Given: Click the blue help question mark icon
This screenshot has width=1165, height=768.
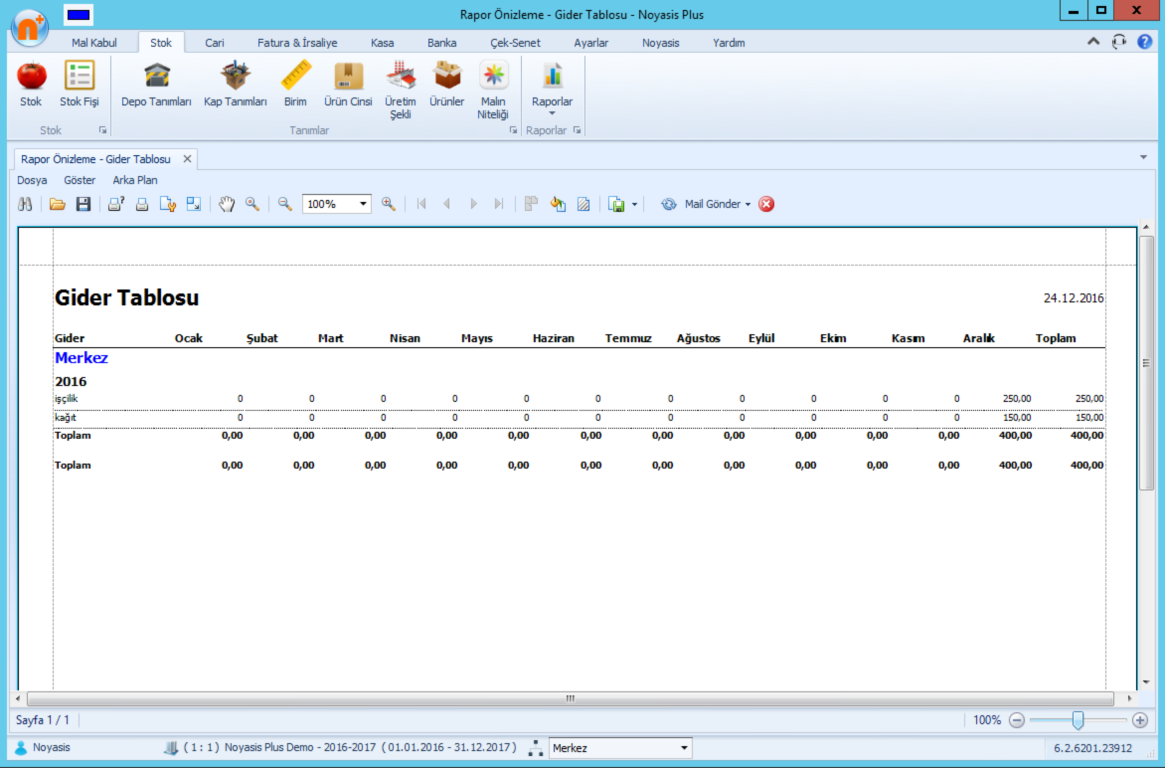Looking at the screenshot, I should click(1144, 42).
